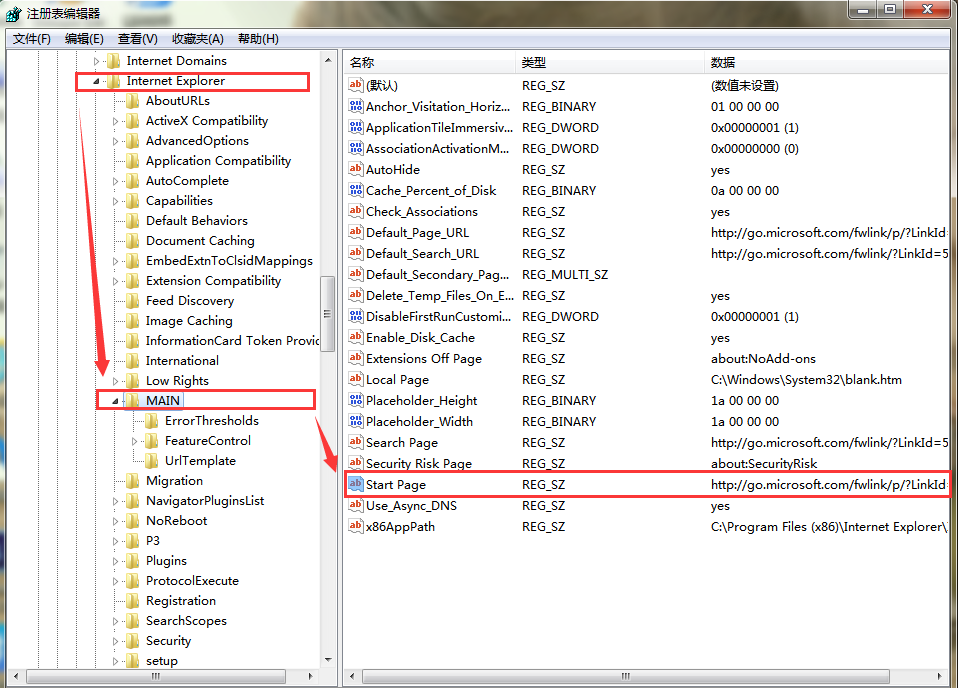
Task: Click the values pane scroll right arrow
Action: pyautogui.click(x=939, y=676)
